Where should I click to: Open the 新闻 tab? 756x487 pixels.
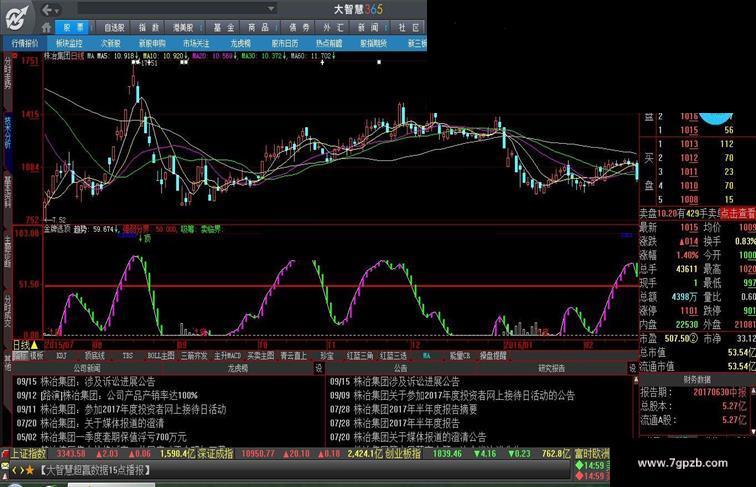click(x=368, y=27)
